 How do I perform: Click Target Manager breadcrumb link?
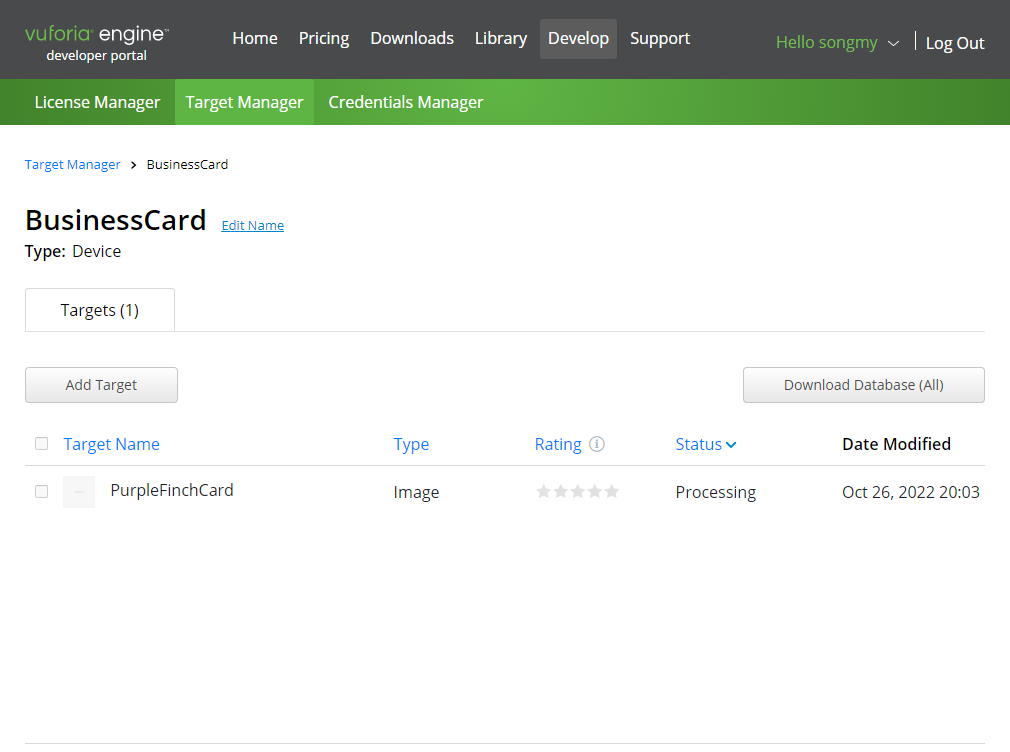73,164
